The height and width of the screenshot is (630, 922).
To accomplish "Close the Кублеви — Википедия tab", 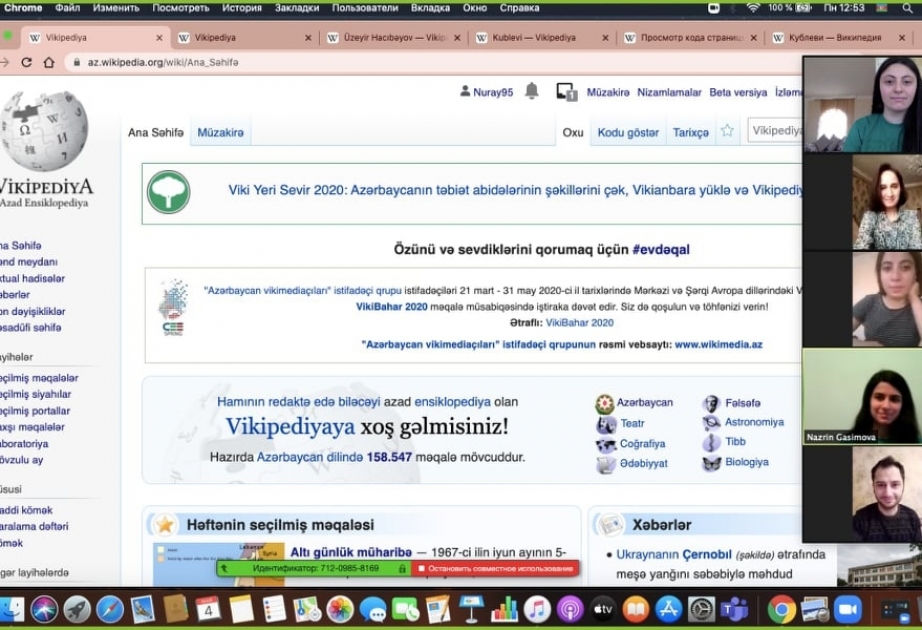I will coord(902,38).
